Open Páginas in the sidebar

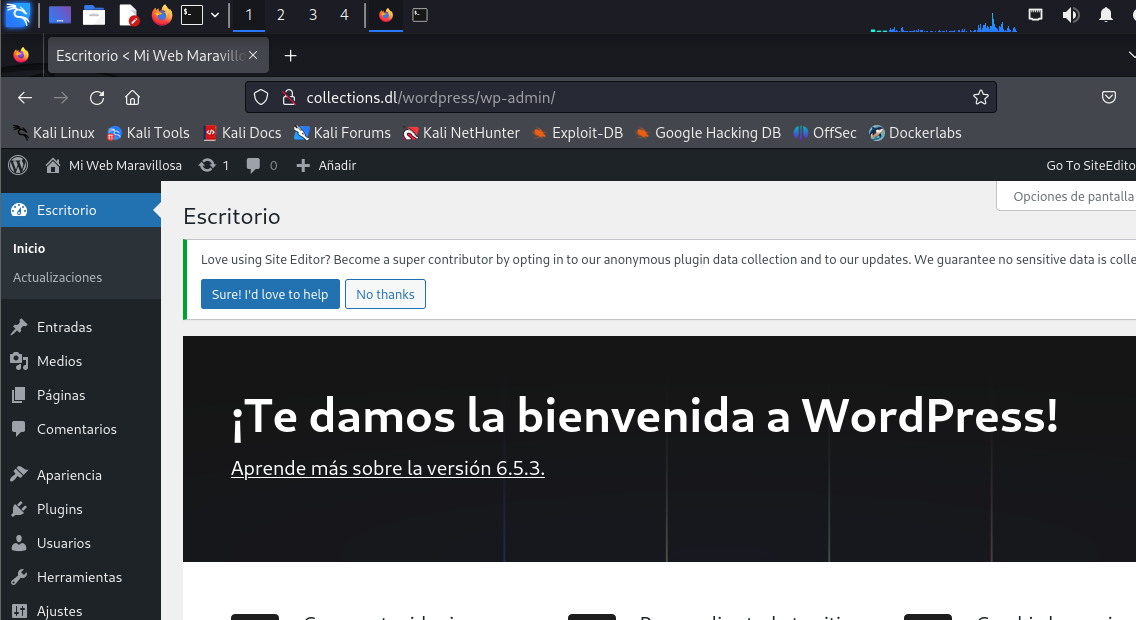[x=80, y=395]
